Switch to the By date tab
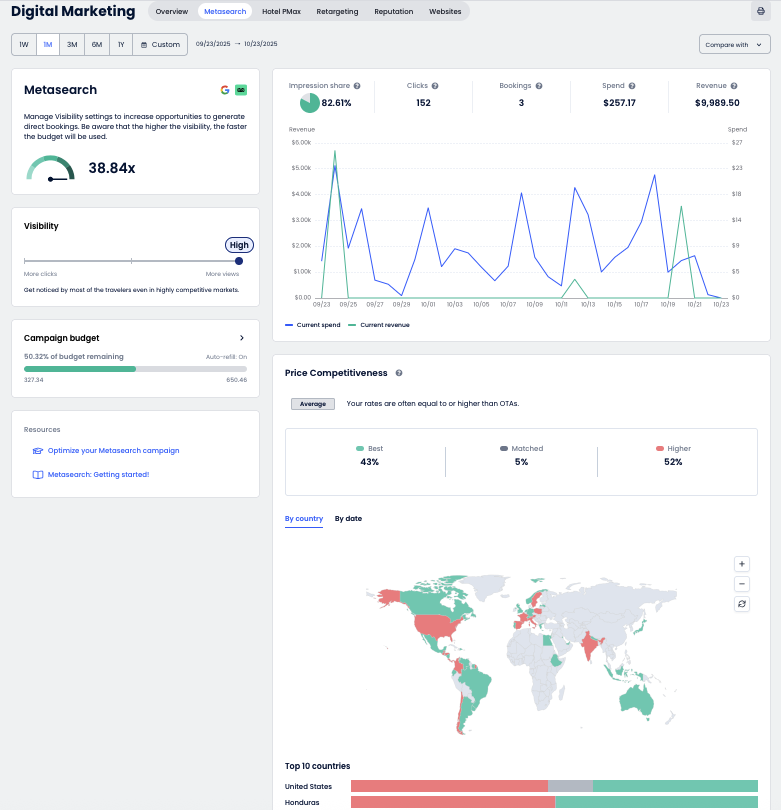This screenshot has height=810, width=781. pos(348,519)
